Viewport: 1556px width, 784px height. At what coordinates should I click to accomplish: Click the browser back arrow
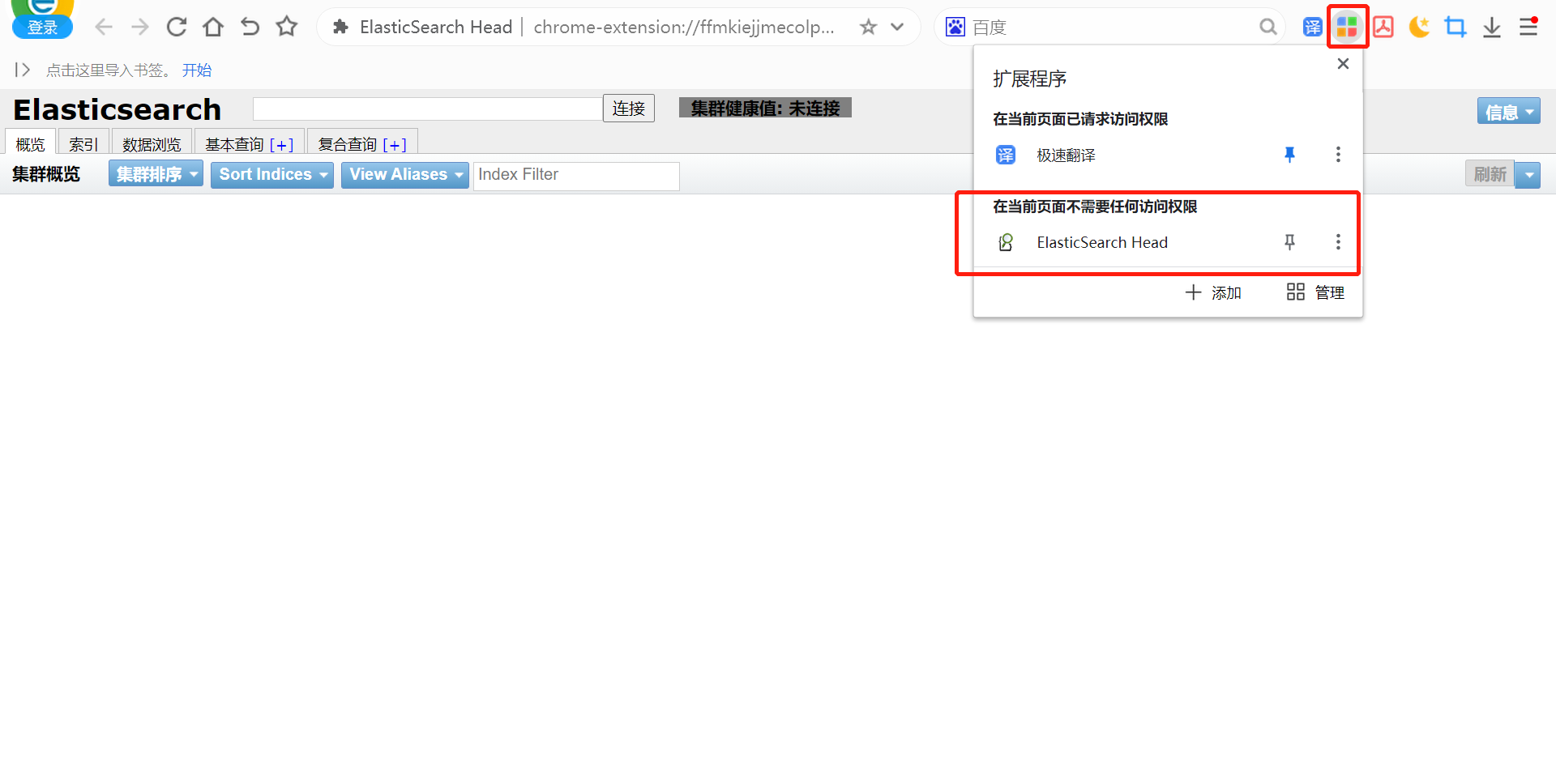coord(104,28)
